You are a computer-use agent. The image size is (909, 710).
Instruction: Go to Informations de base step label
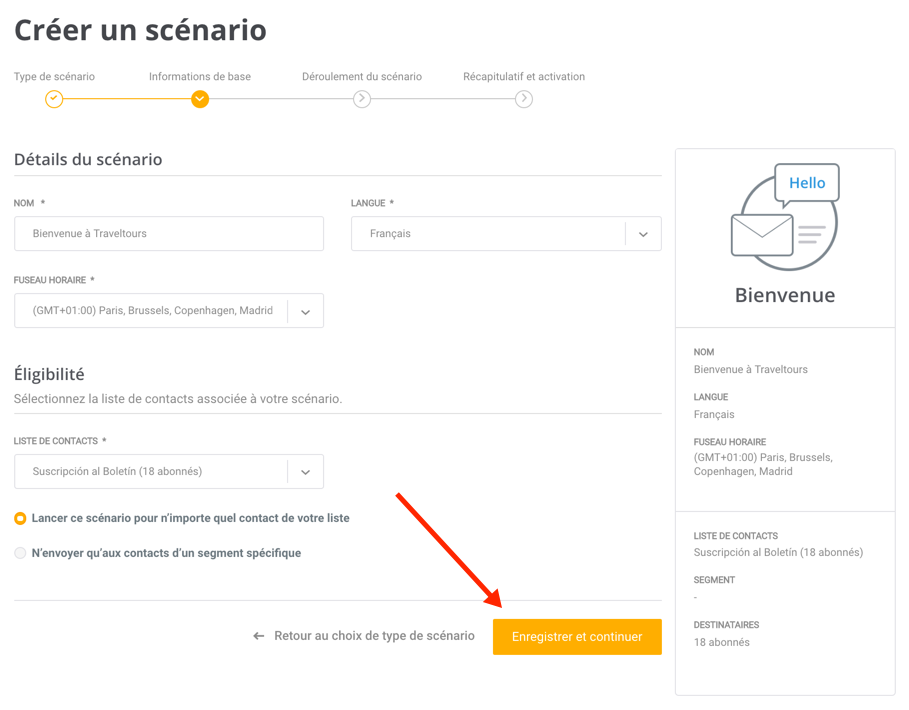click(200, 77)
